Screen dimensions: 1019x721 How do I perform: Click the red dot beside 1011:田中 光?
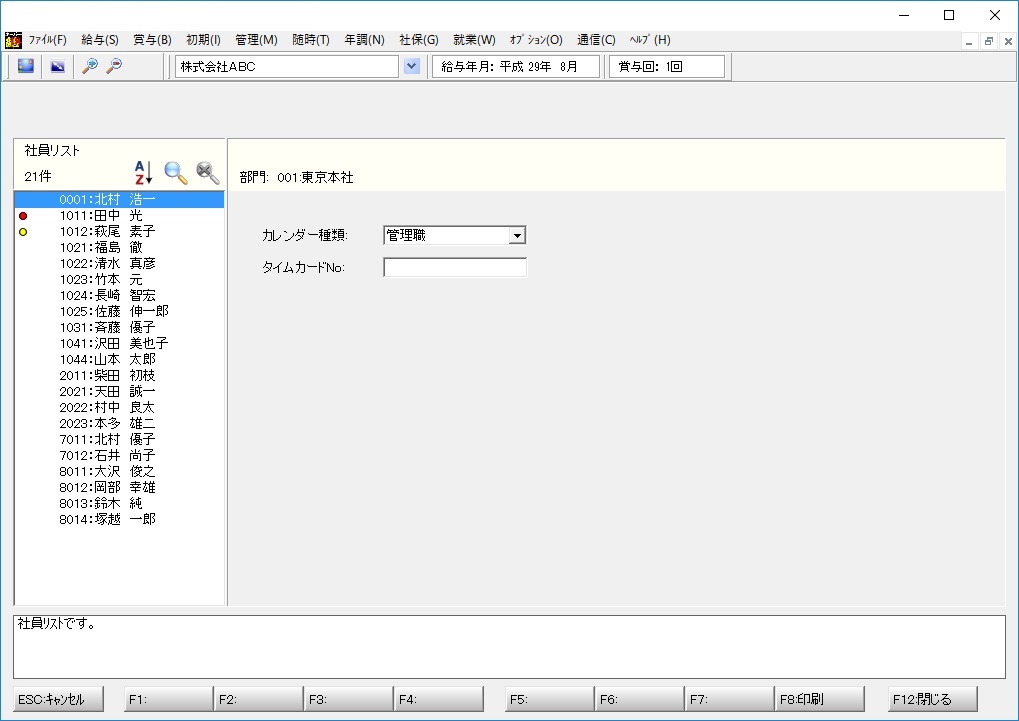(23, 216)
